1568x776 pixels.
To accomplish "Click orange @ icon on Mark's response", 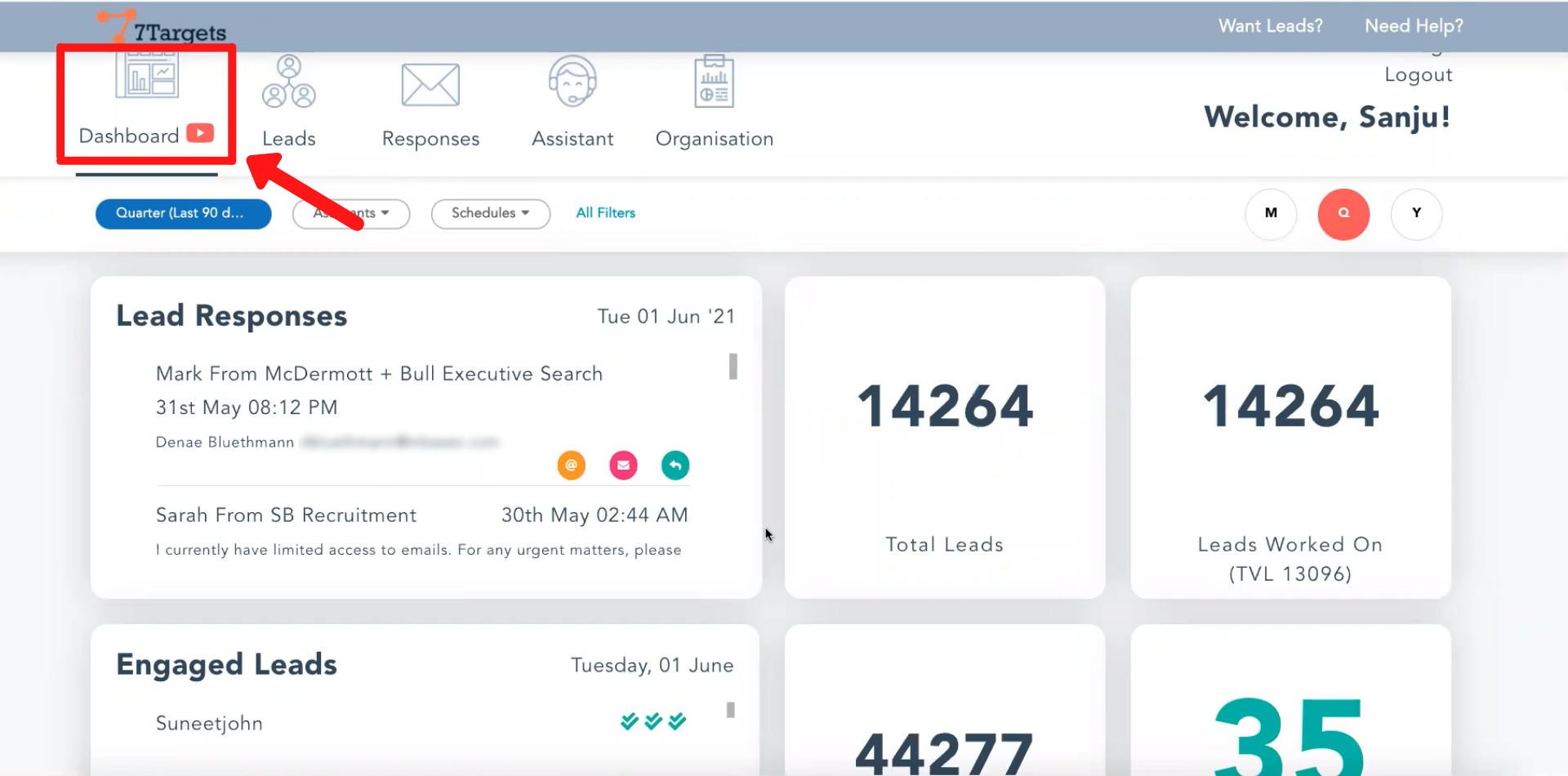I will pyautogui.click(x=572, y=466).
